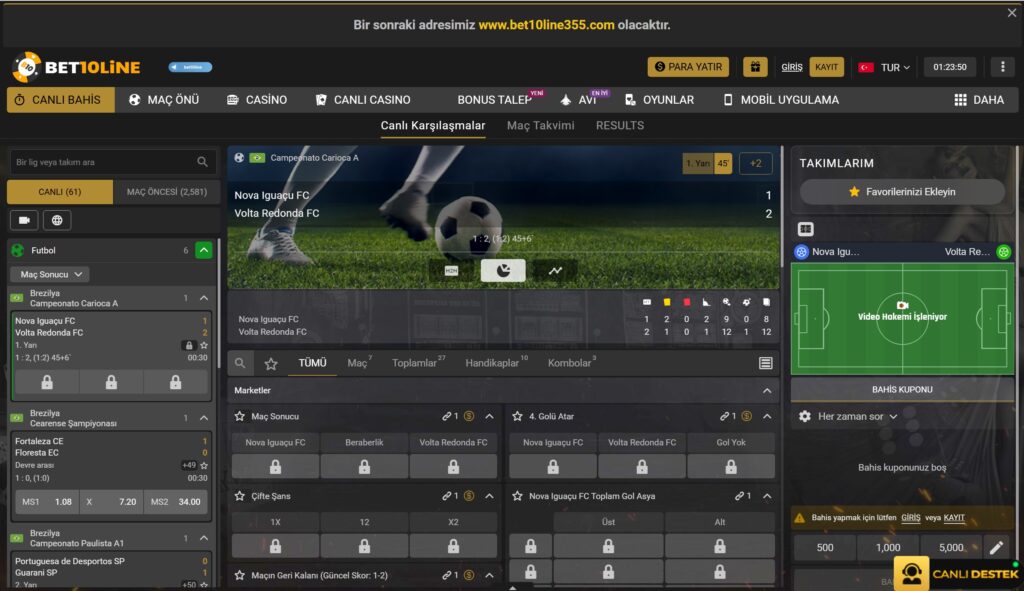The image size is (1024, 591).
Task: Filter live matches with video camera icon
Action: pos(24,220)
